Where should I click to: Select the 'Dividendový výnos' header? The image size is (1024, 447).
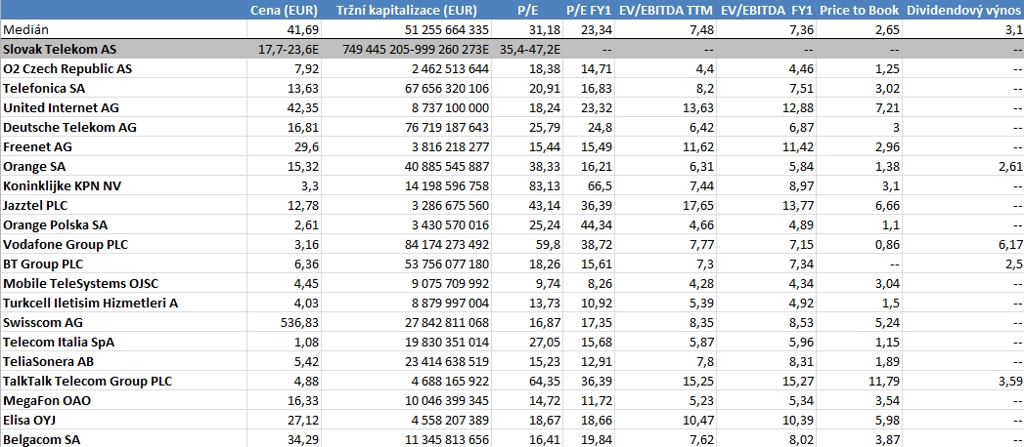964,10
